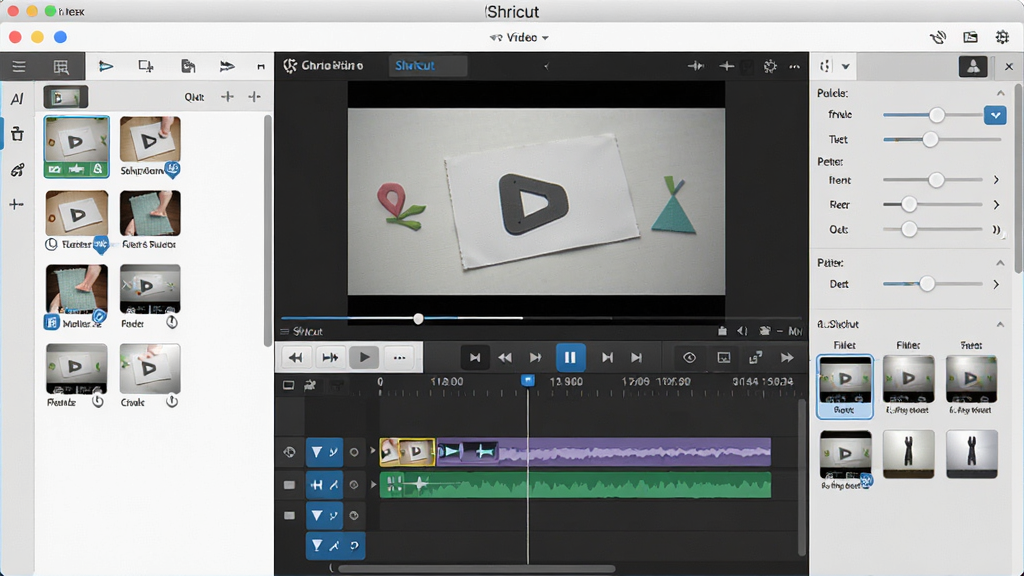The width and height of the screenshot is (1024, 576).
Task: Open the settings gear in the top-right corner
Action: coord(1002,37)
